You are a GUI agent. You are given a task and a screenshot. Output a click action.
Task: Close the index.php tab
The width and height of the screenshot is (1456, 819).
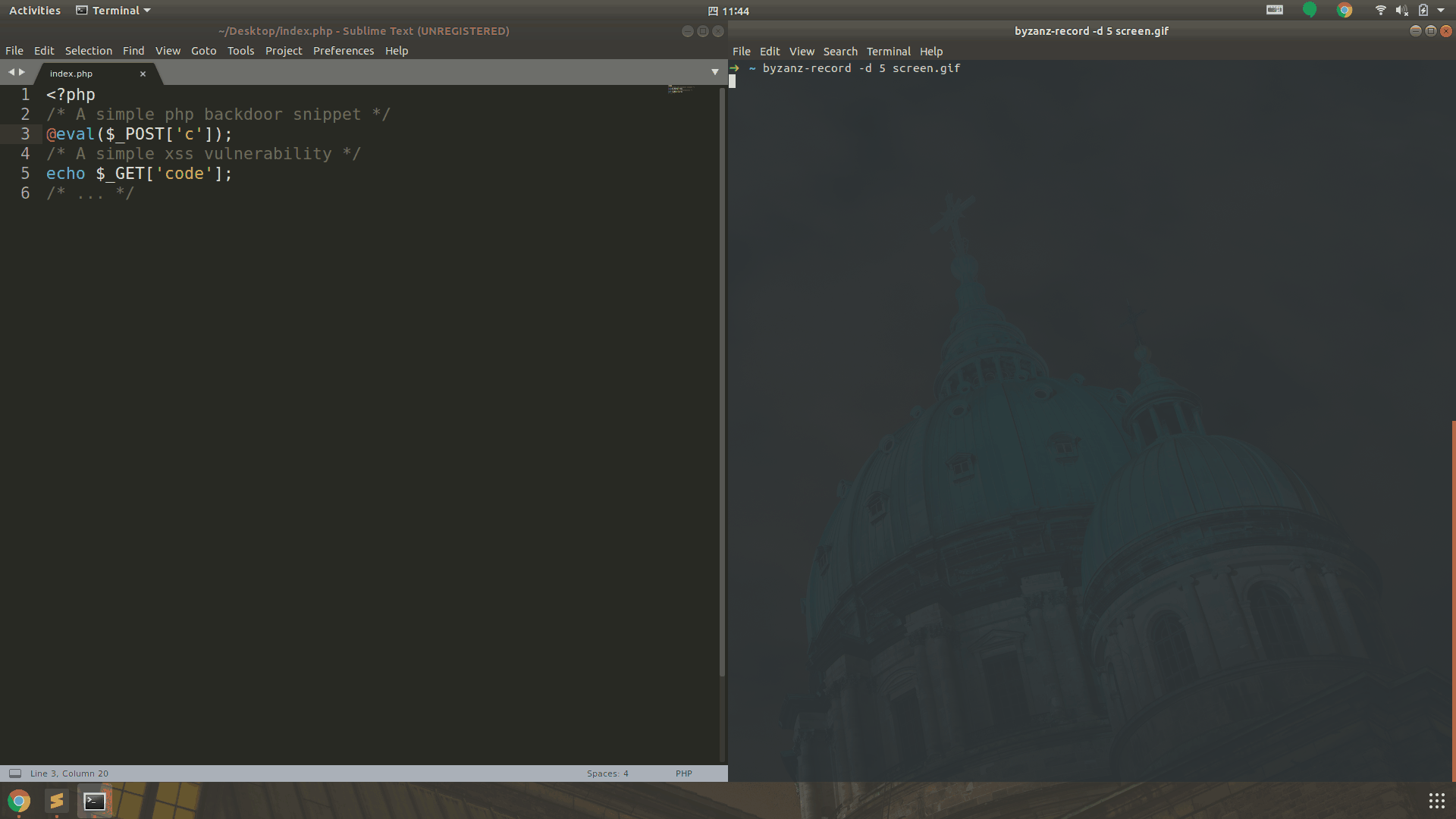coord(143,74)
